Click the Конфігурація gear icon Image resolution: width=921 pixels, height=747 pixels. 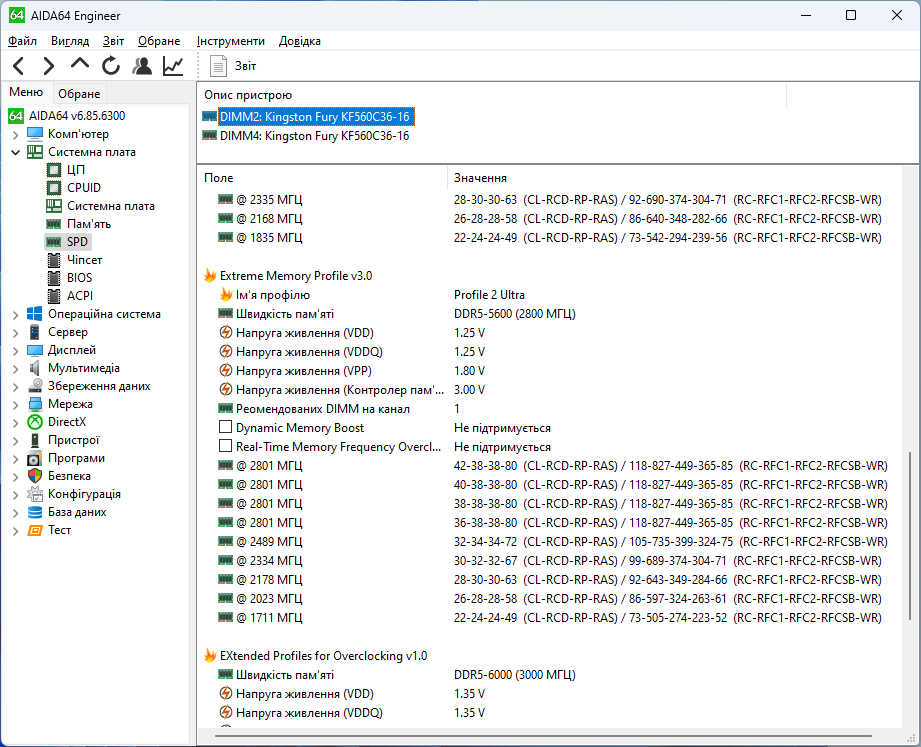pyautogui.click(x=35, y=494)
